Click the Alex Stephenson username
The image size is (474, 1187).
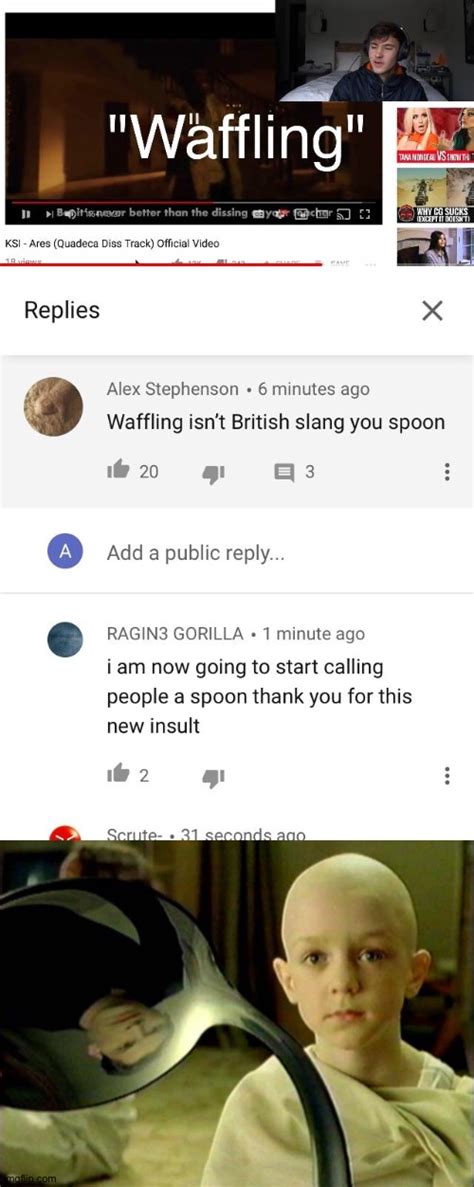click(x=173, y=389)
